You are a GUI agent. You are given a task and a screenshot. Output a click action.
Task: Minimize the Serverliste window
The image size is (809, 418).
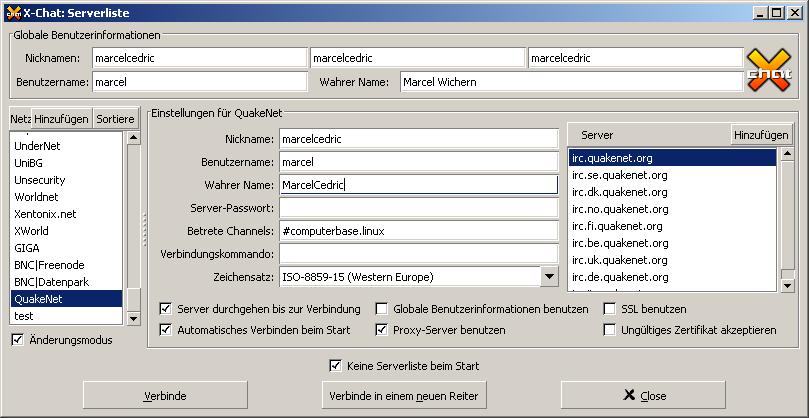(x=761, y=13)
